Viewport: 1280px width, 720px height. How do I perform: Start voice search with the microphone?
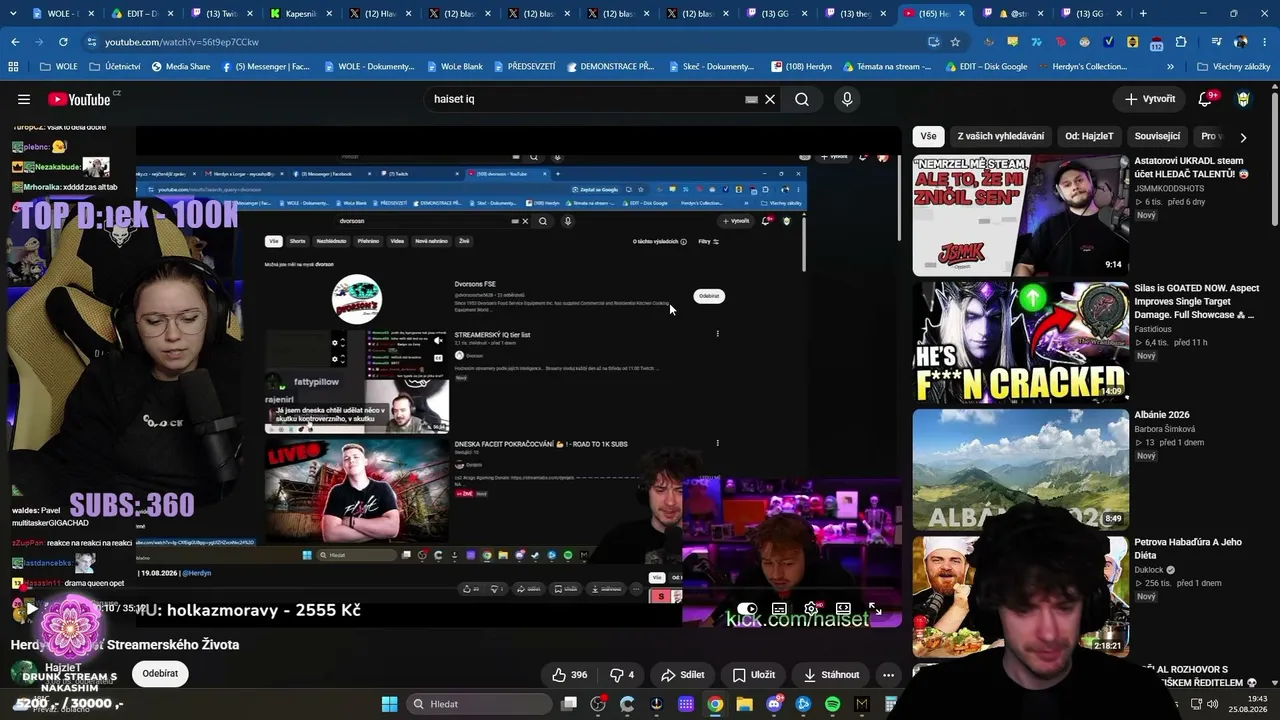pyautogui.click(x=847, y=99)
